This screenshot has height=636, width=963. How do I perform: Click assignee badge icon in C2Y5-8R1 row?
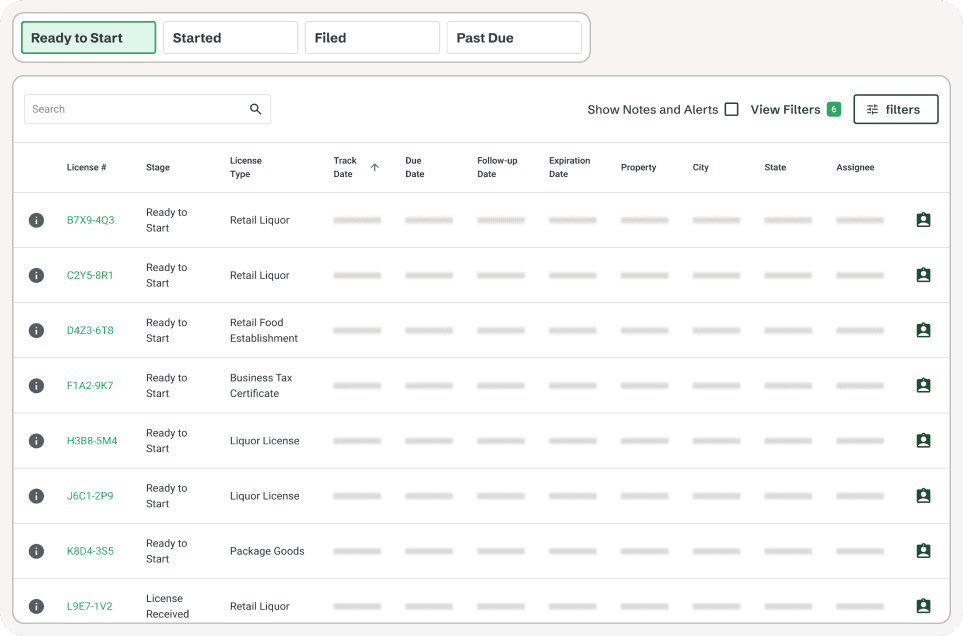(x=923, y=275)
